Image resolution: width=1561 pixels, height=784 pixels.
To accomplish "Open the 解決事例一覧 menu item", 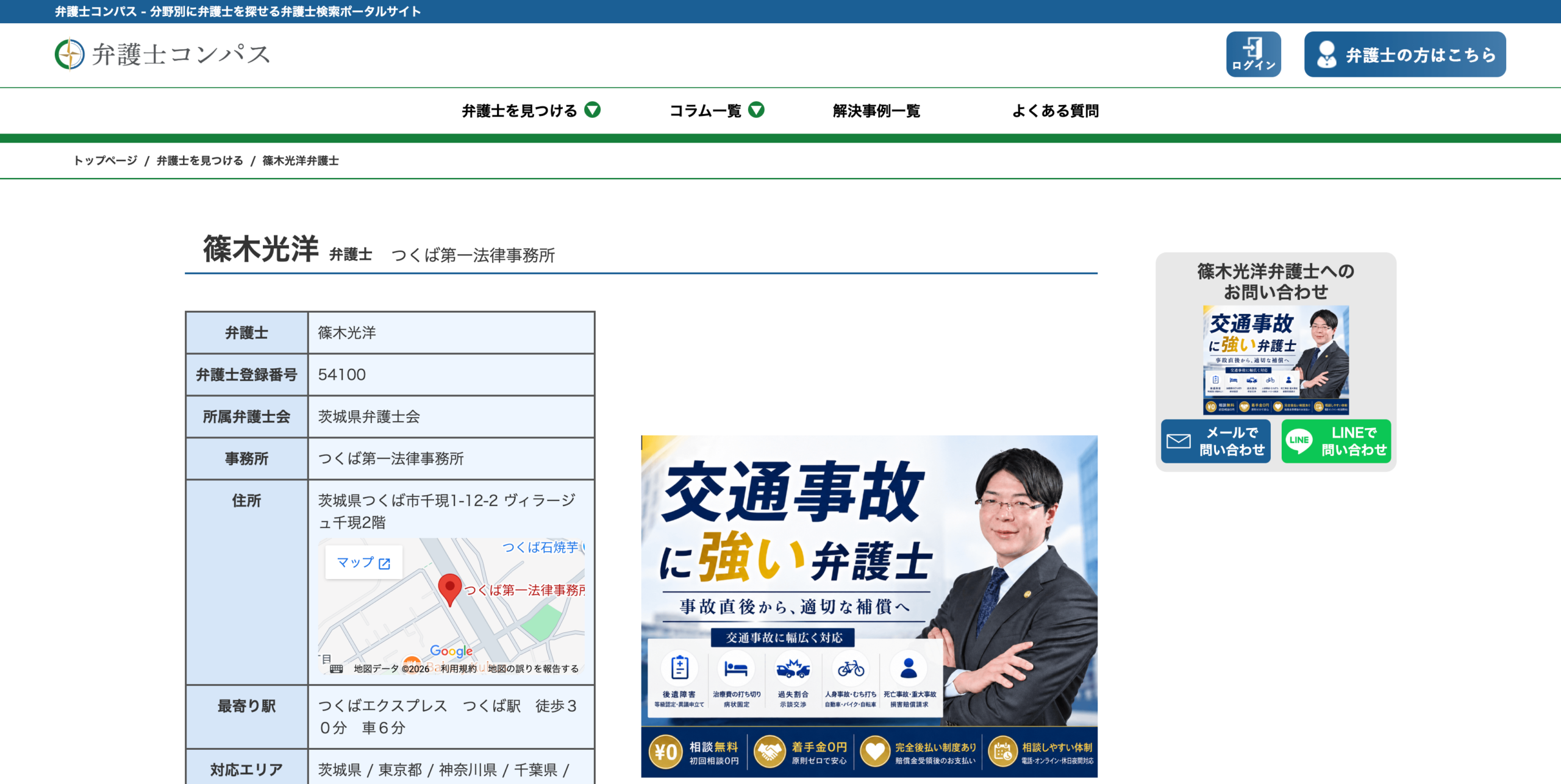I will [876, 111].
